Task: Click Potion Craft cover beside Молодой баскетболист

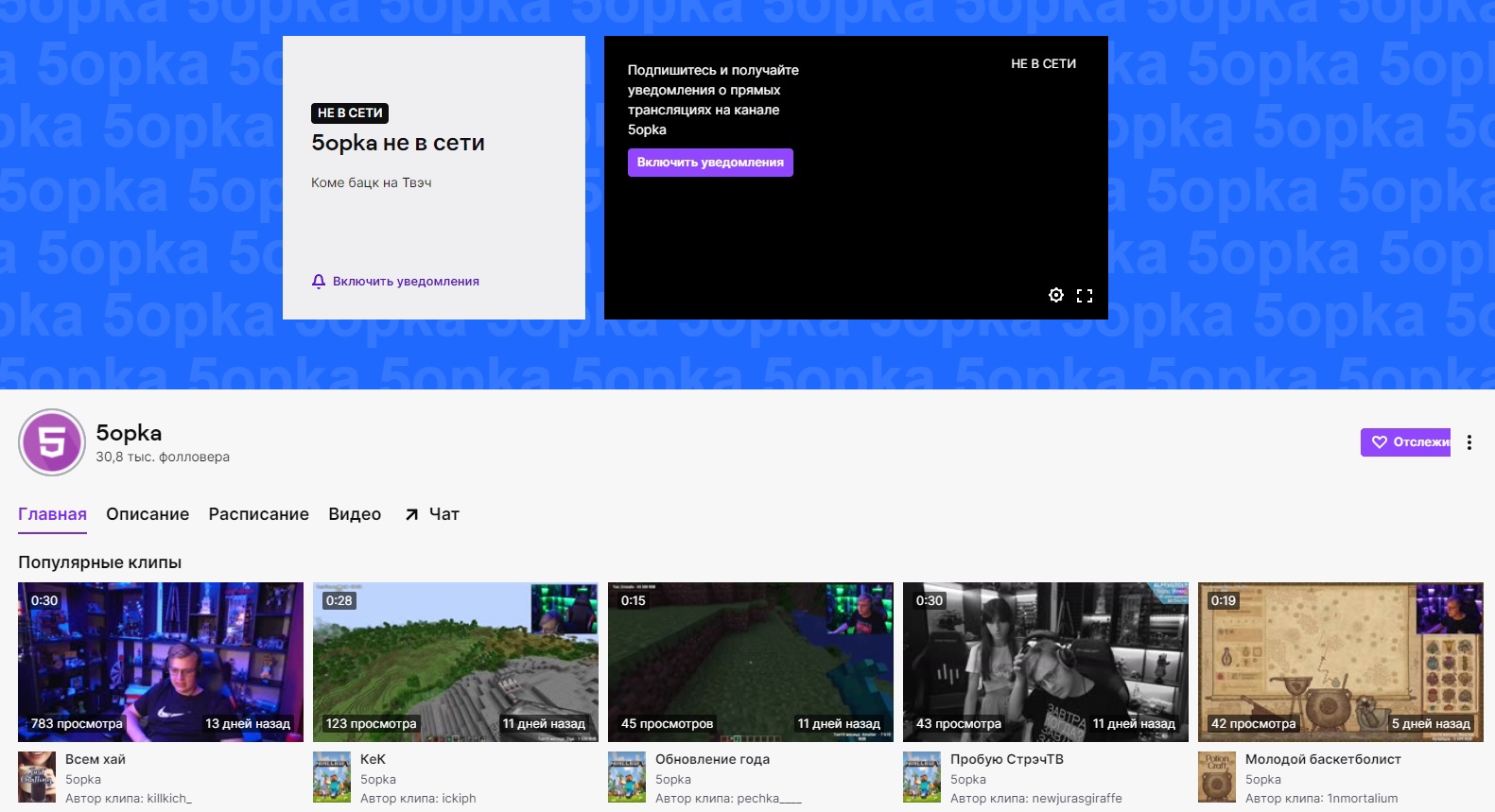Action: tap(1217, 777)
